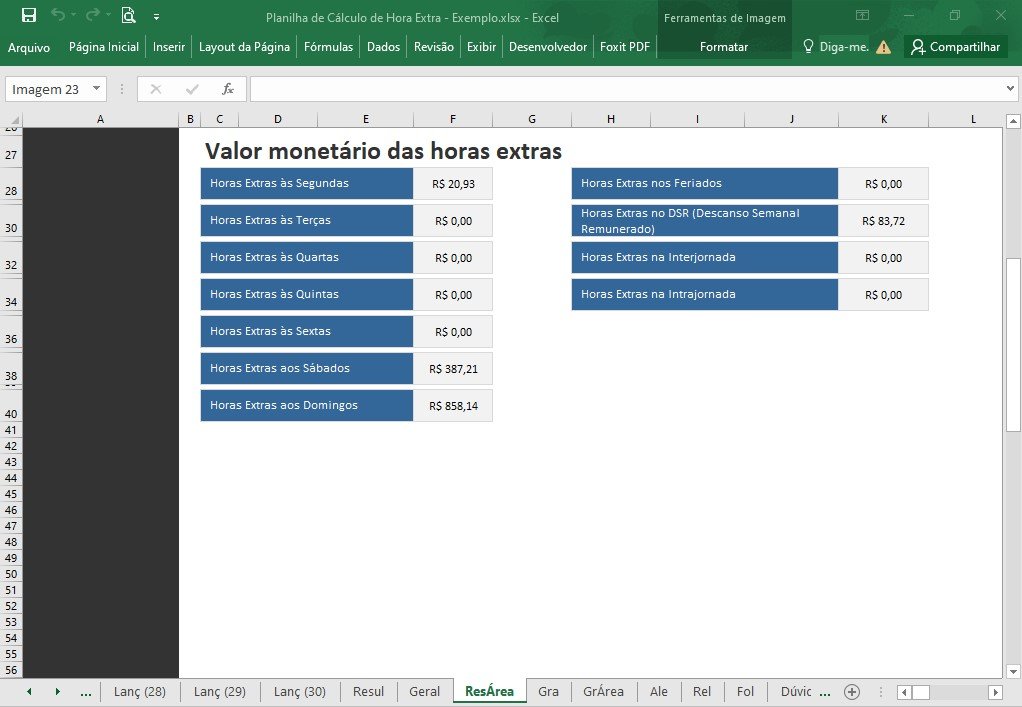Go to previous sheet with left arrow

coord(29,691)
